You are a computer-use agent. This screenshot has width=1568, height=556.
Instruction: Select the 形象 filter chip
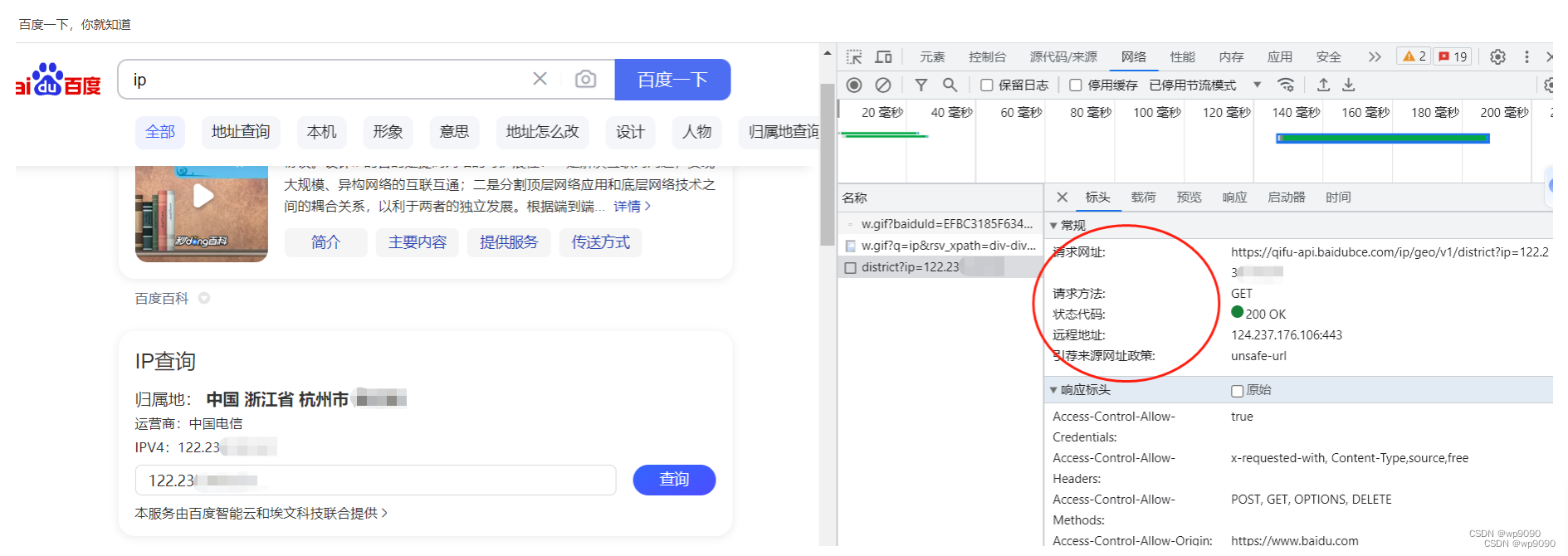click(x=388, y=132)
